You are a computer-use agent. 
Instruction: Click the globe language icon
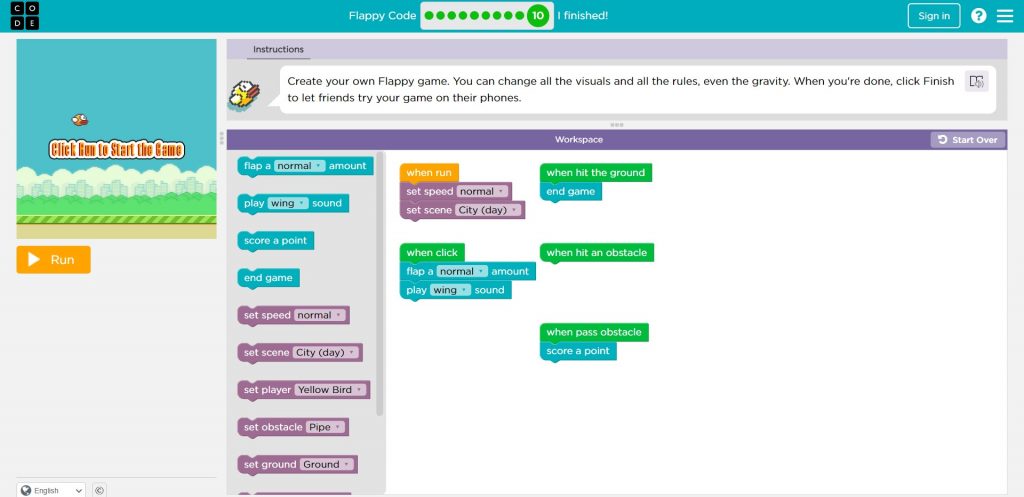[x=26, y=490]
